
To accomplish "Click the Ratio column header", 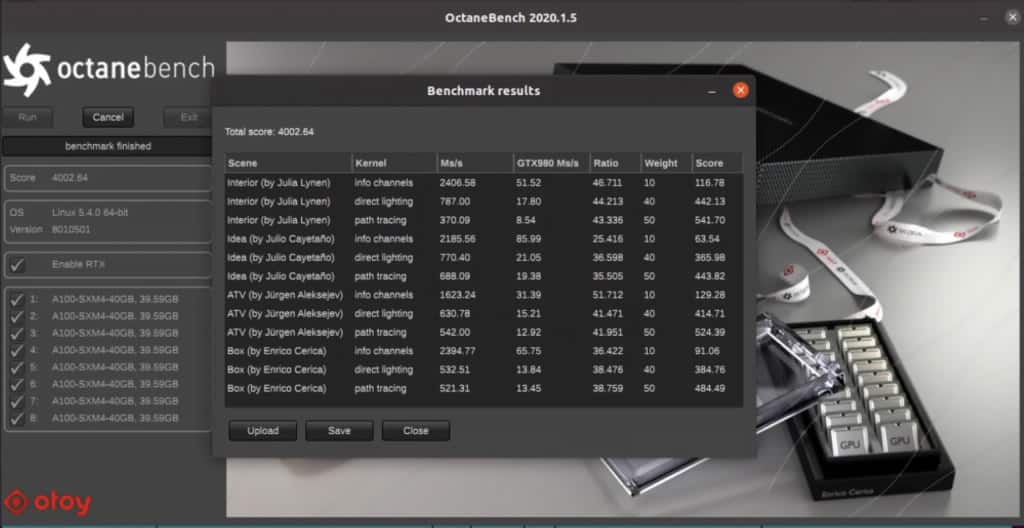I will tap(615, 163).
